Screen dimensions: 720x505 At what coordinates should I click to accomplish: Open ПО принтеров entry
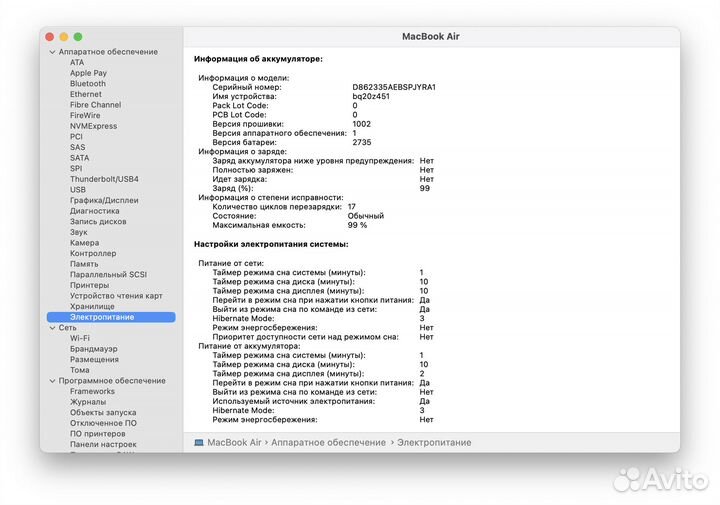pyautogui.click(x=97, y=433)
